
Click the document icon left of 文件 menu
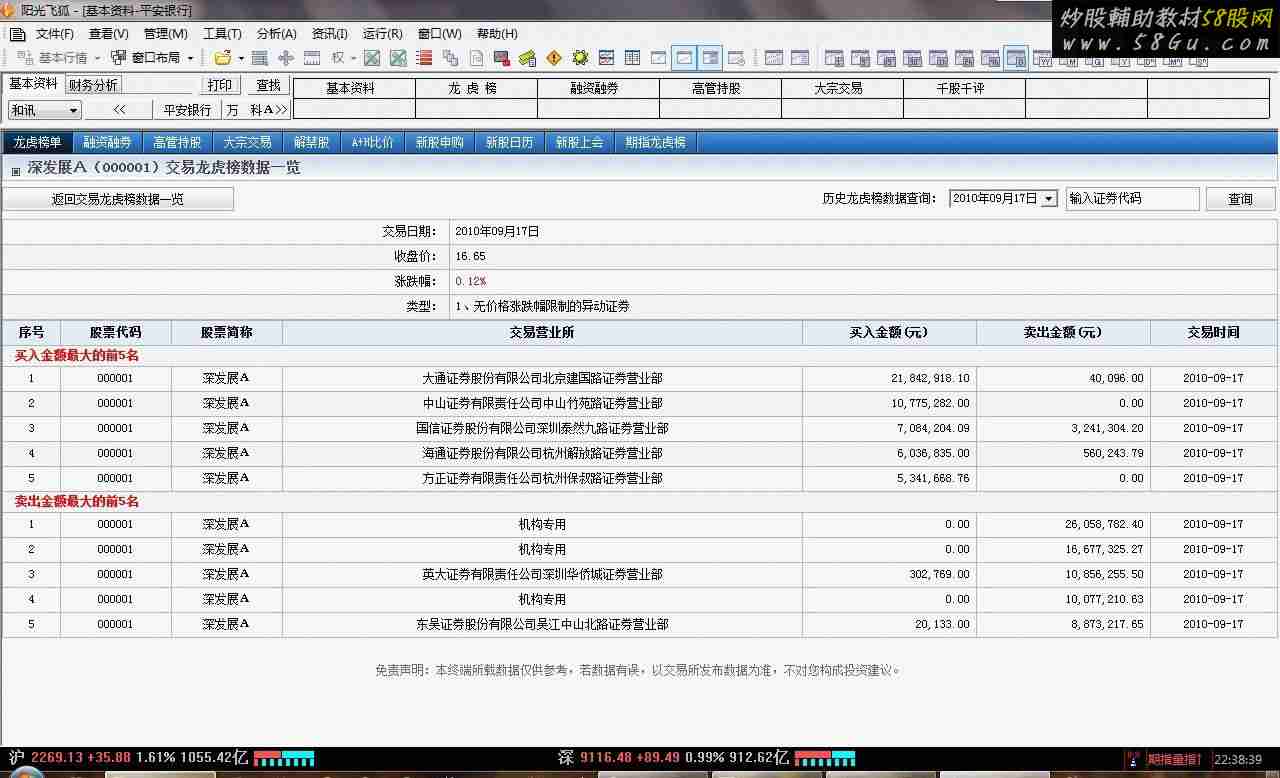(x=17, y=34)
